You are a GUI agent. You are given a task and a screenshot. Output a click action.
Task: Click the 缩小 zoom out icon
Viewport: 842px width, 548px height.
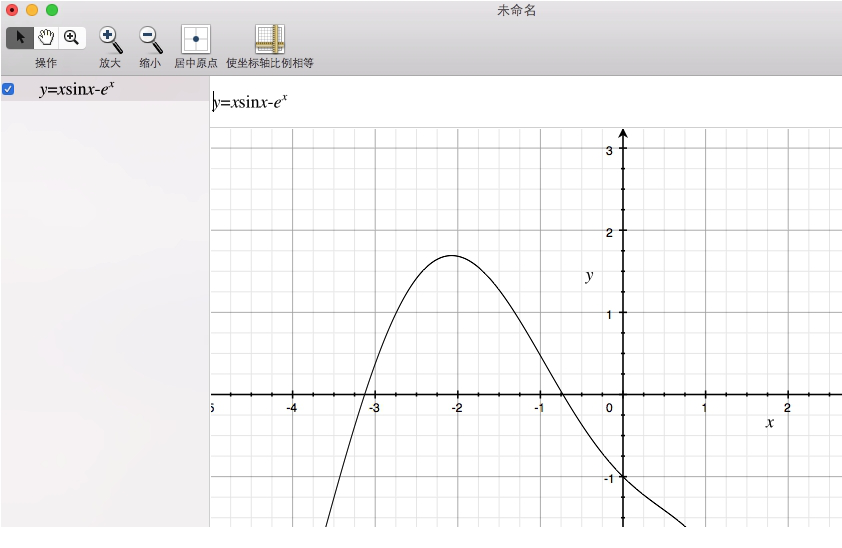coord(150,39)
